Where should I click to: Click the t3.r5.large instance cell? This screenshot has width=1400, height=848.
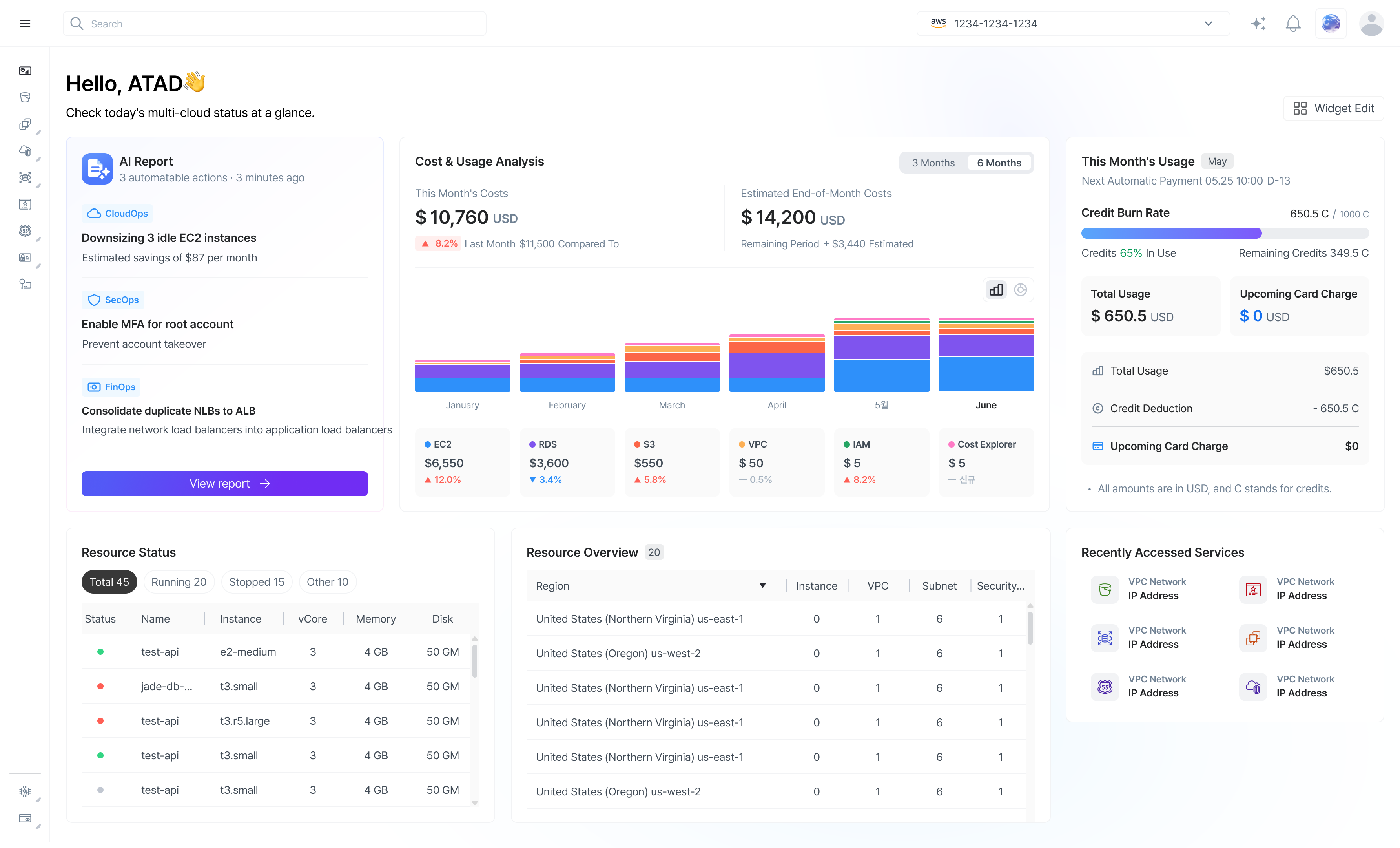[x=244, y=721]
